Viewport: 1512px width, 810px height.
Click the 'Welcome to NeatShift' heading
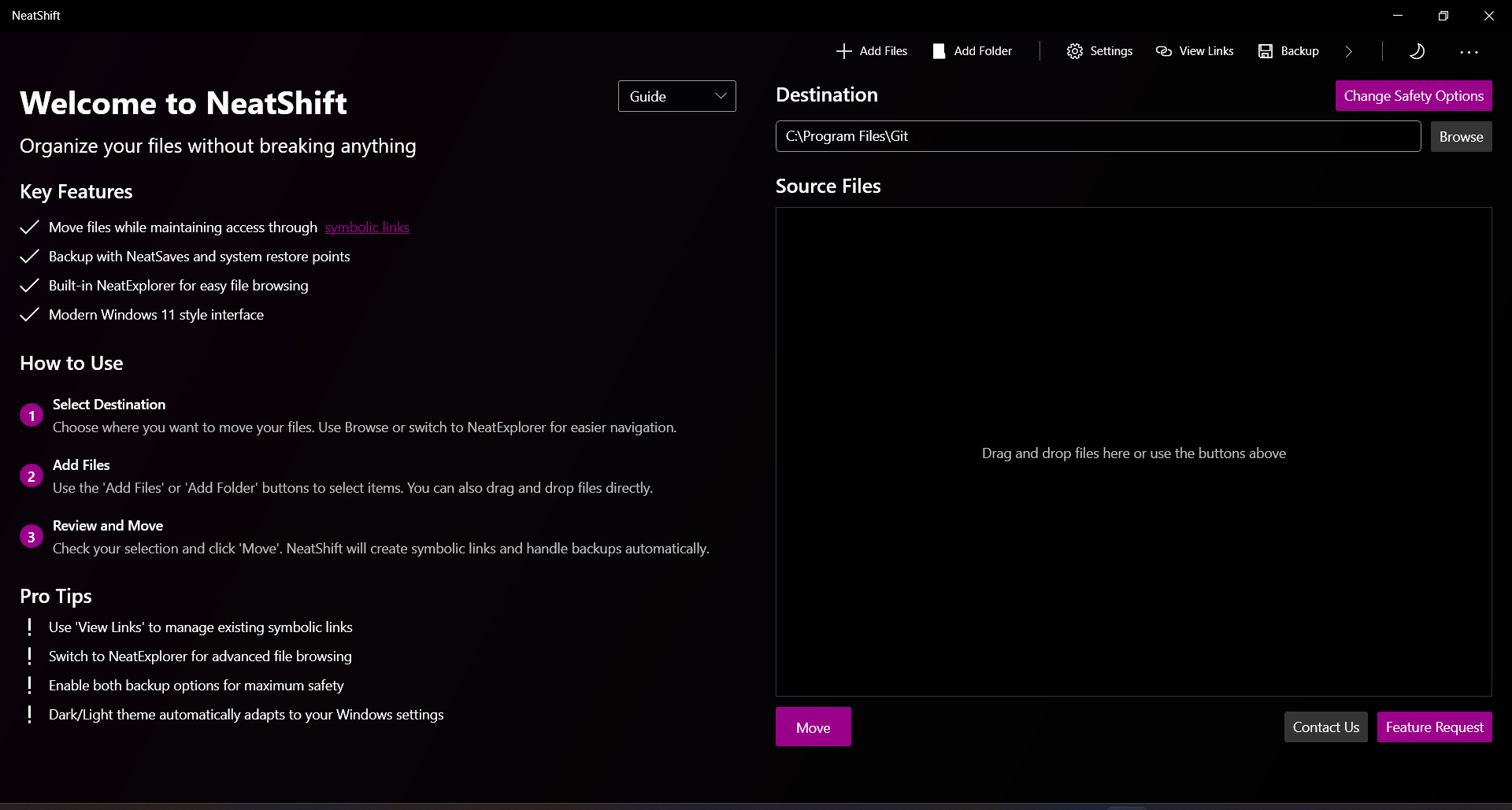pos(183,103)
